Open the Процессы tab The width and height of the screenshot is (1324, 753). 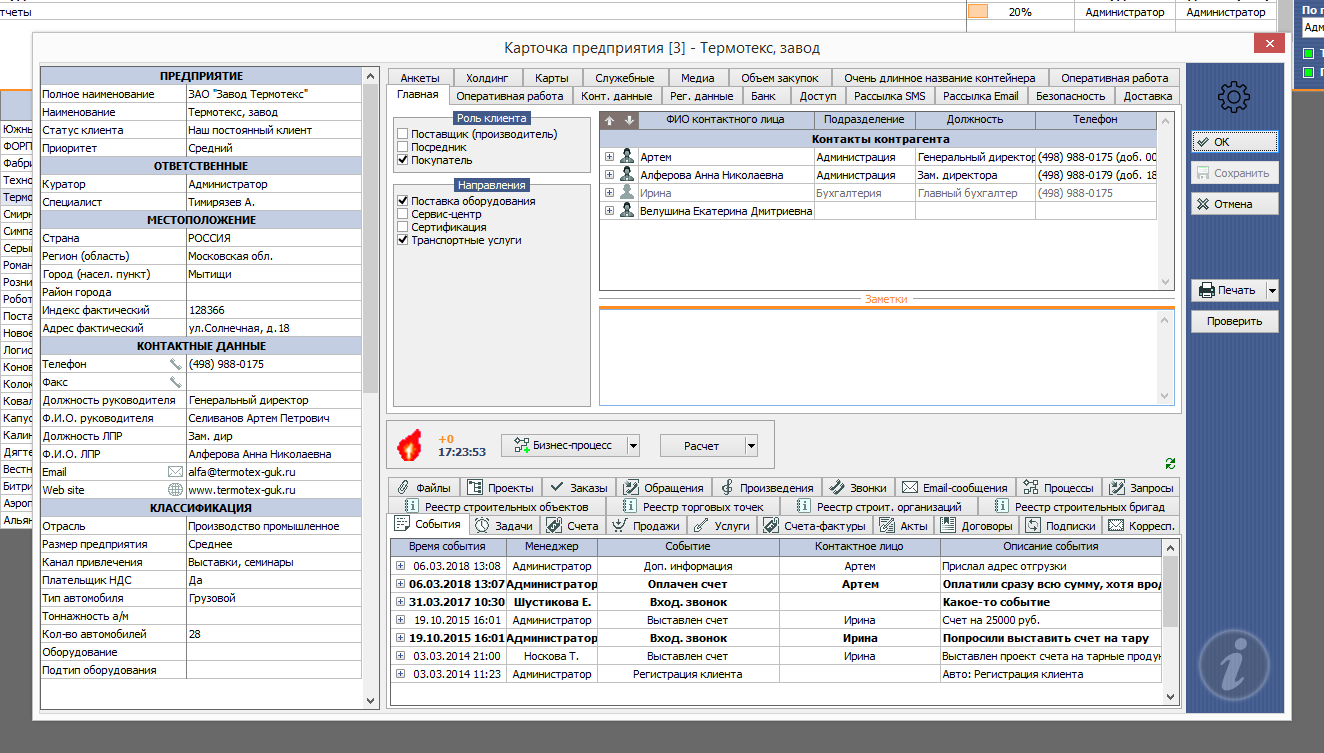[x=1059, y=488]
